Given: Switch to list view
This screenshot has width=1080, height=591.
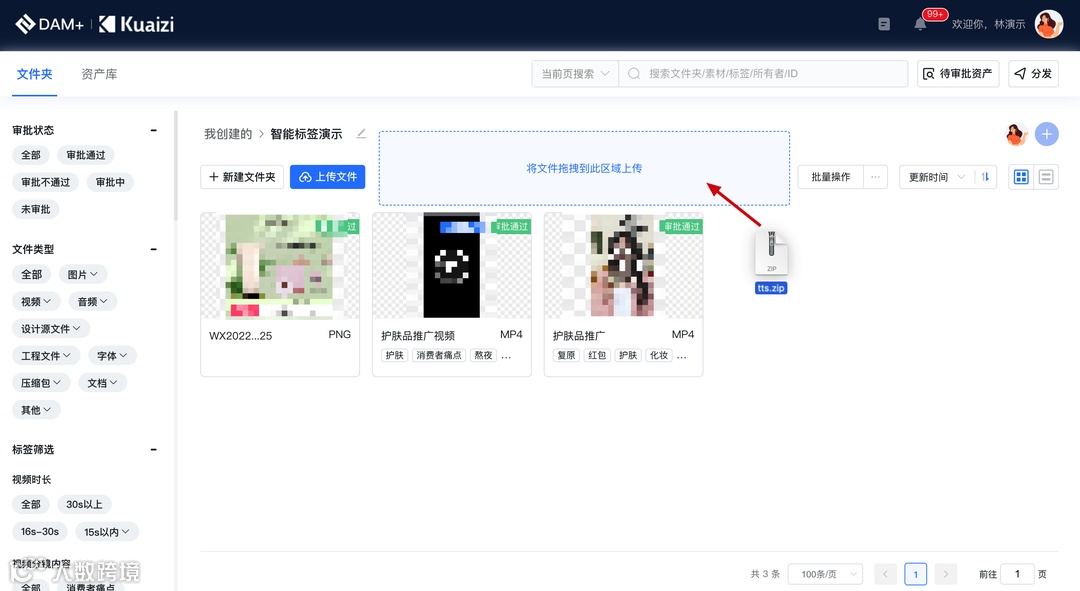Looking at the screenshot, I should (1046, 177).
